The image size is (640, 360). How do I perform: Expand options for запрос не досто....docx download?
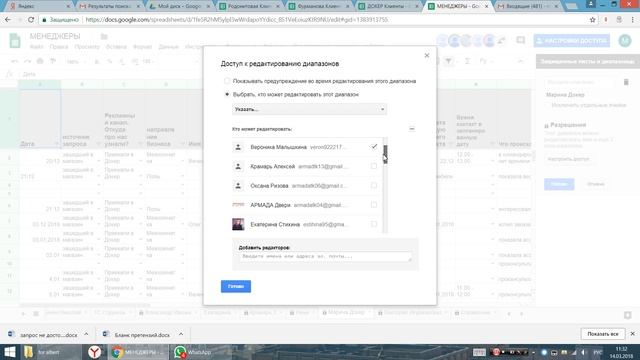coord(86,334)
